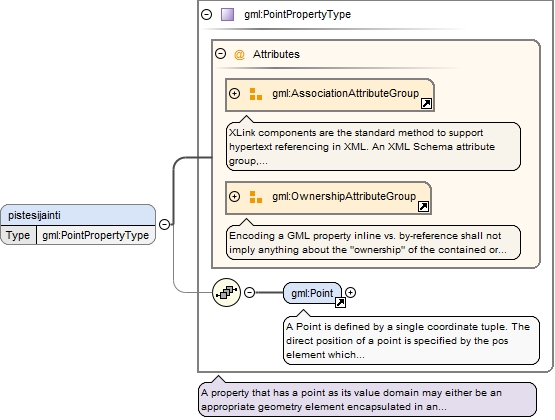The image size is (555, 420).
Task: Collapse the pistesijainti element children
Action: [164, 224]
